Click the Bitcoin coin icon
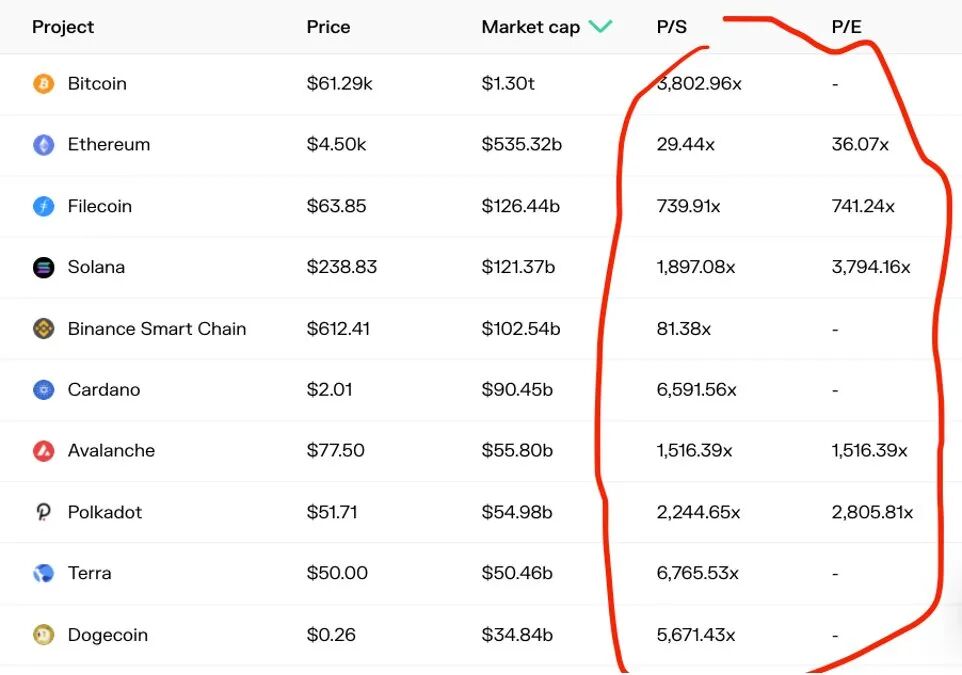The height and width of the screenshot is (675, 962). click(44, 84)
